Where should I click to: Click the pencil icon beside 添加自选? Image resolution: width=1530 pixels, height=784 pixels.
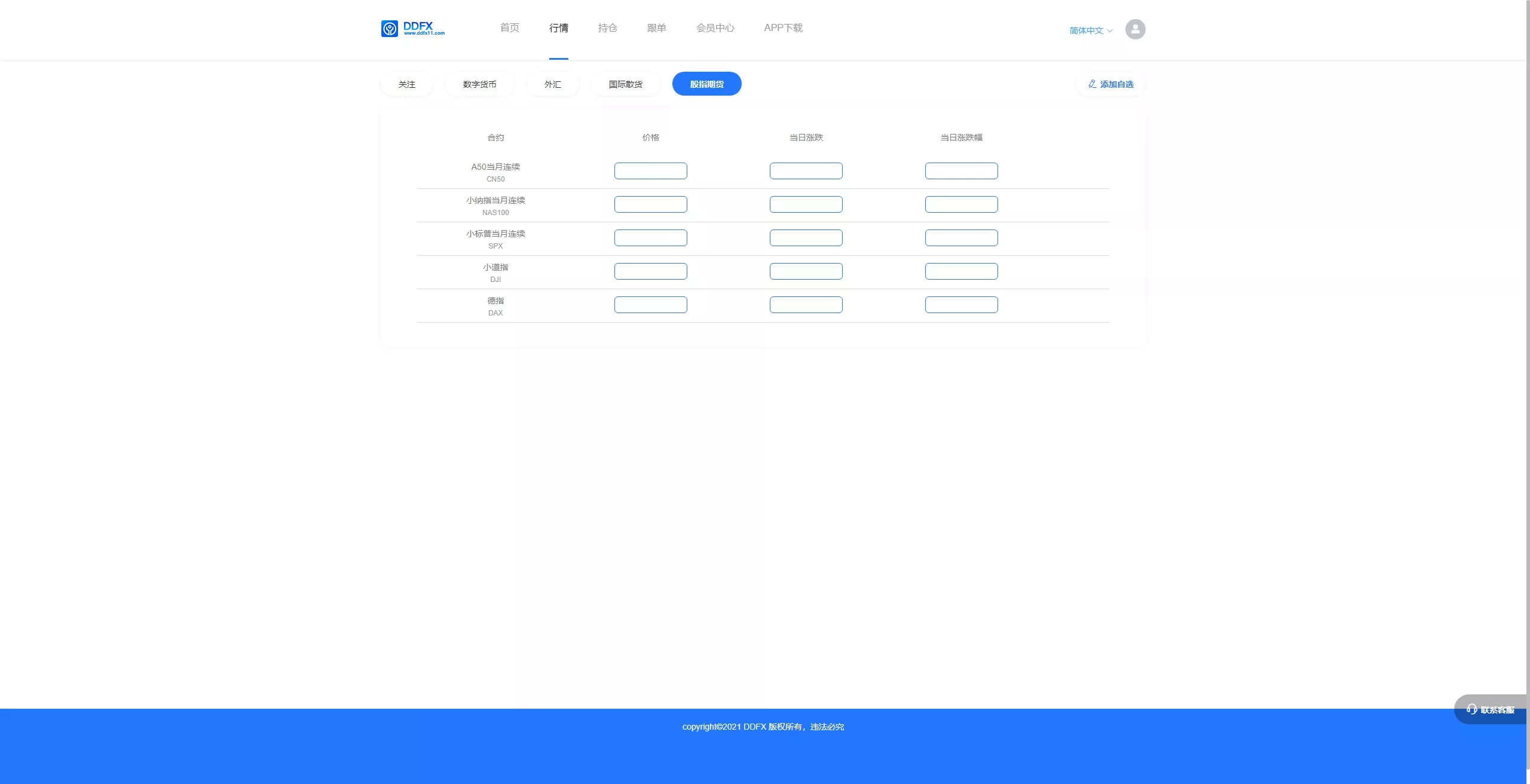[x=1092, y=84]
